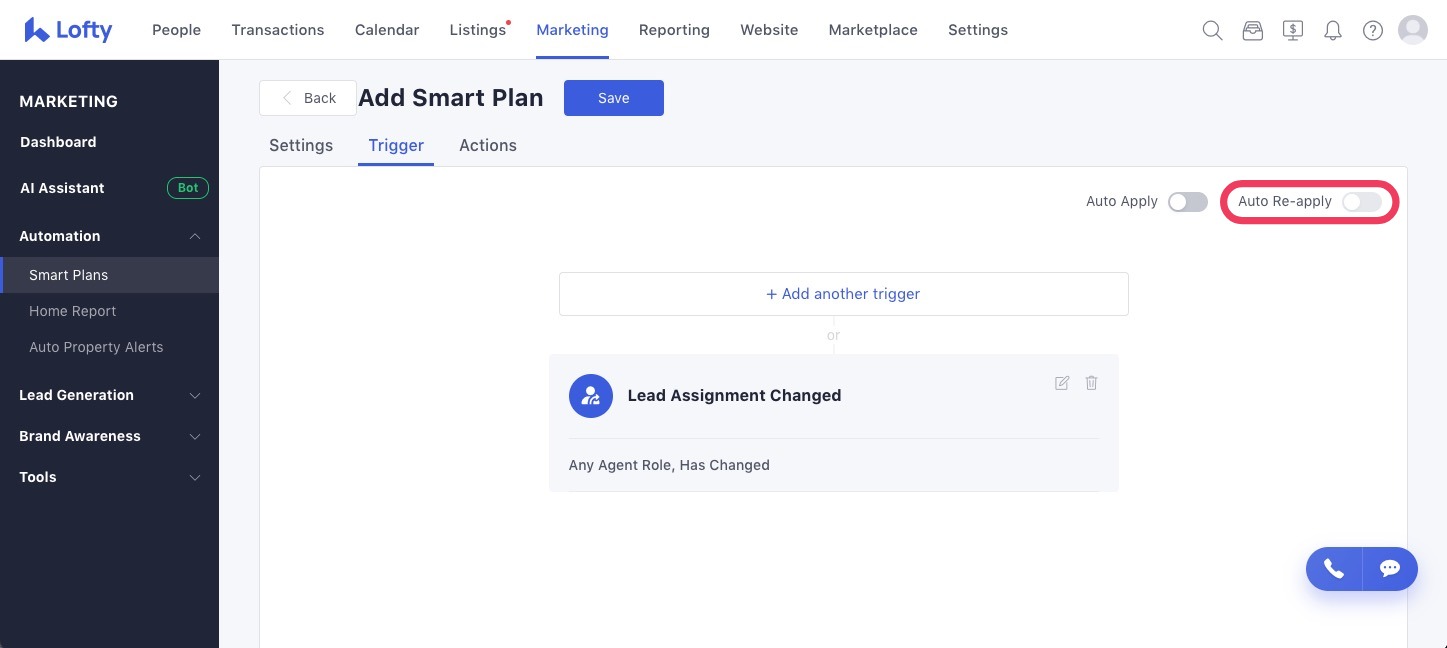1447x648 pixels.
Task: Open the Settings top menu
Action: pyautogui.click(x=978, y=30)
